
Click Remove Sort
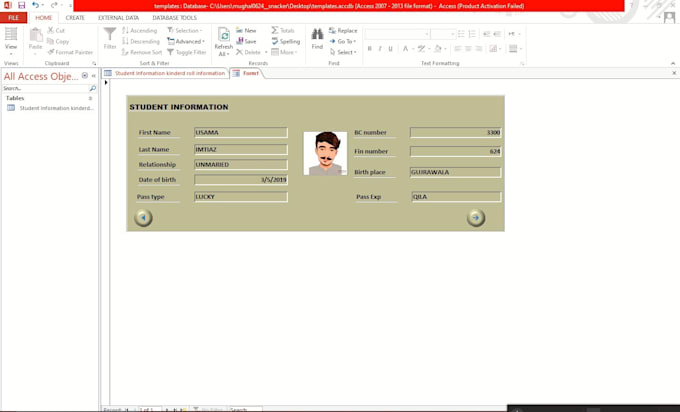pyautogui.click(x=142, y=52)
